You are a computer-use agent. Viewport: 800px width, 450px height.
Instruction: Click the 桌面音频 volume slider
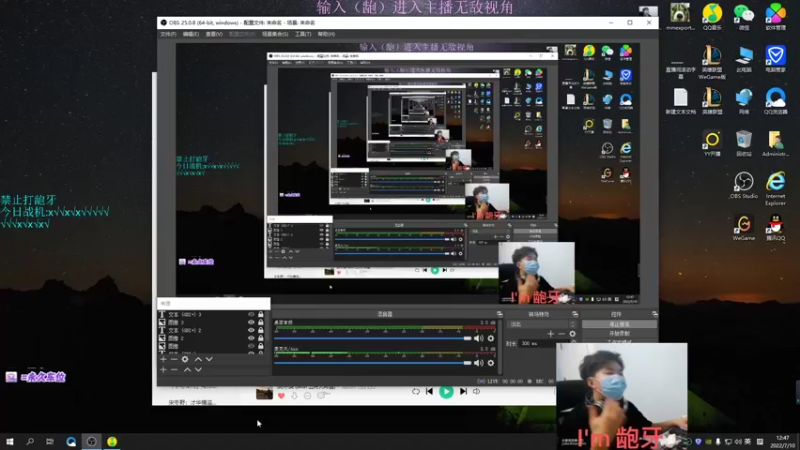[372, 338]
